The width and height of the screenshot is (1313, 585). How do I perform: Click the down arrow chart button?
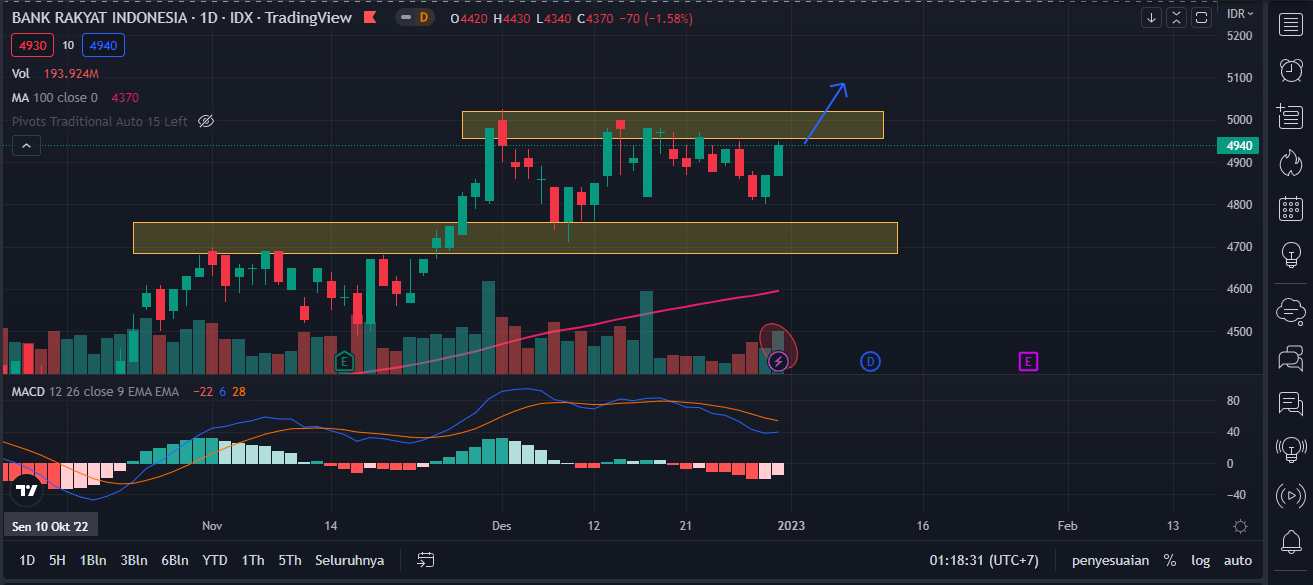(x=1152, y=17)
